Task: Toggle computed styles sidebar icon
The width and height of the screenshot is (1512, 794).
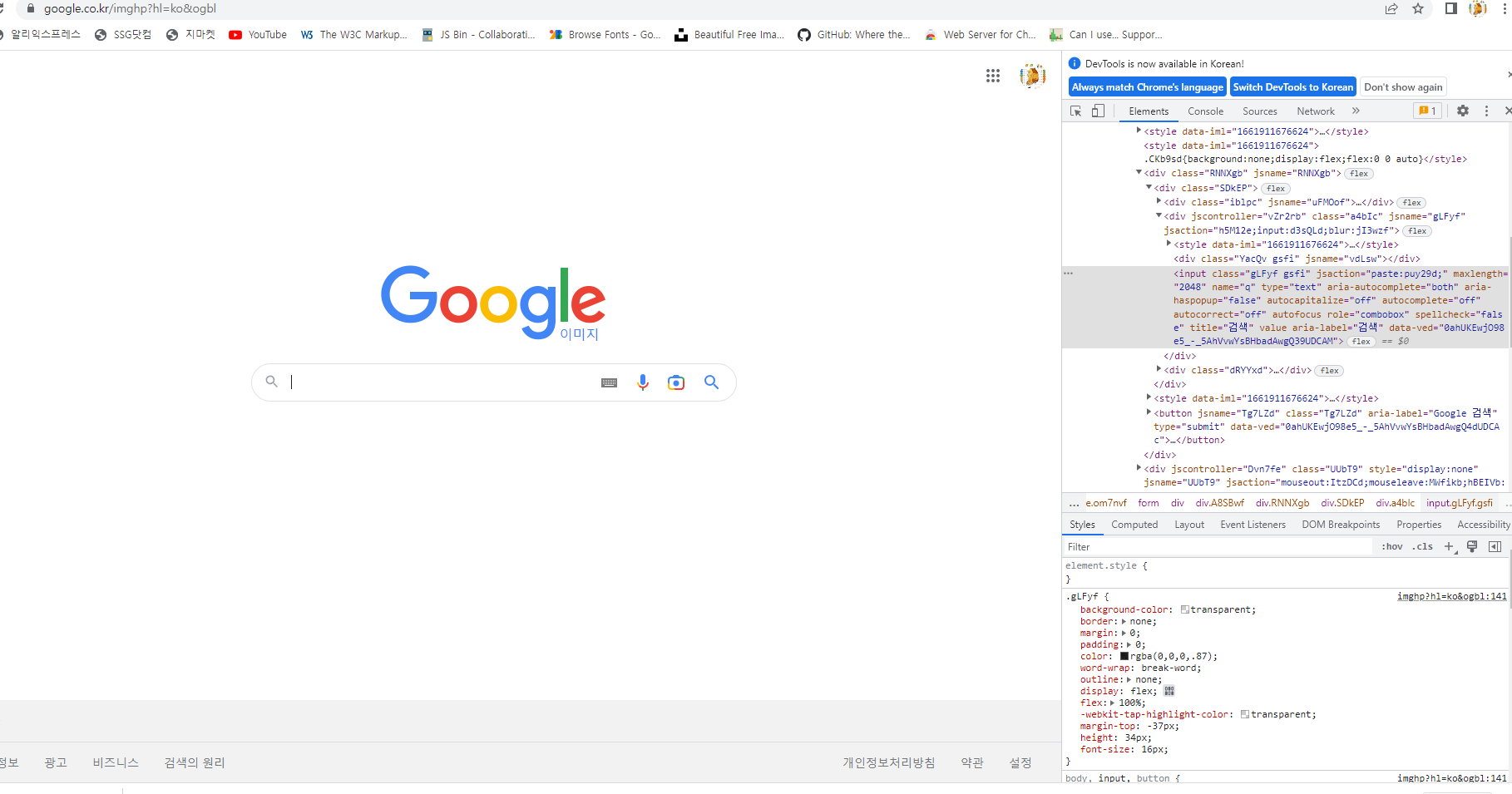Action: 1495,546
